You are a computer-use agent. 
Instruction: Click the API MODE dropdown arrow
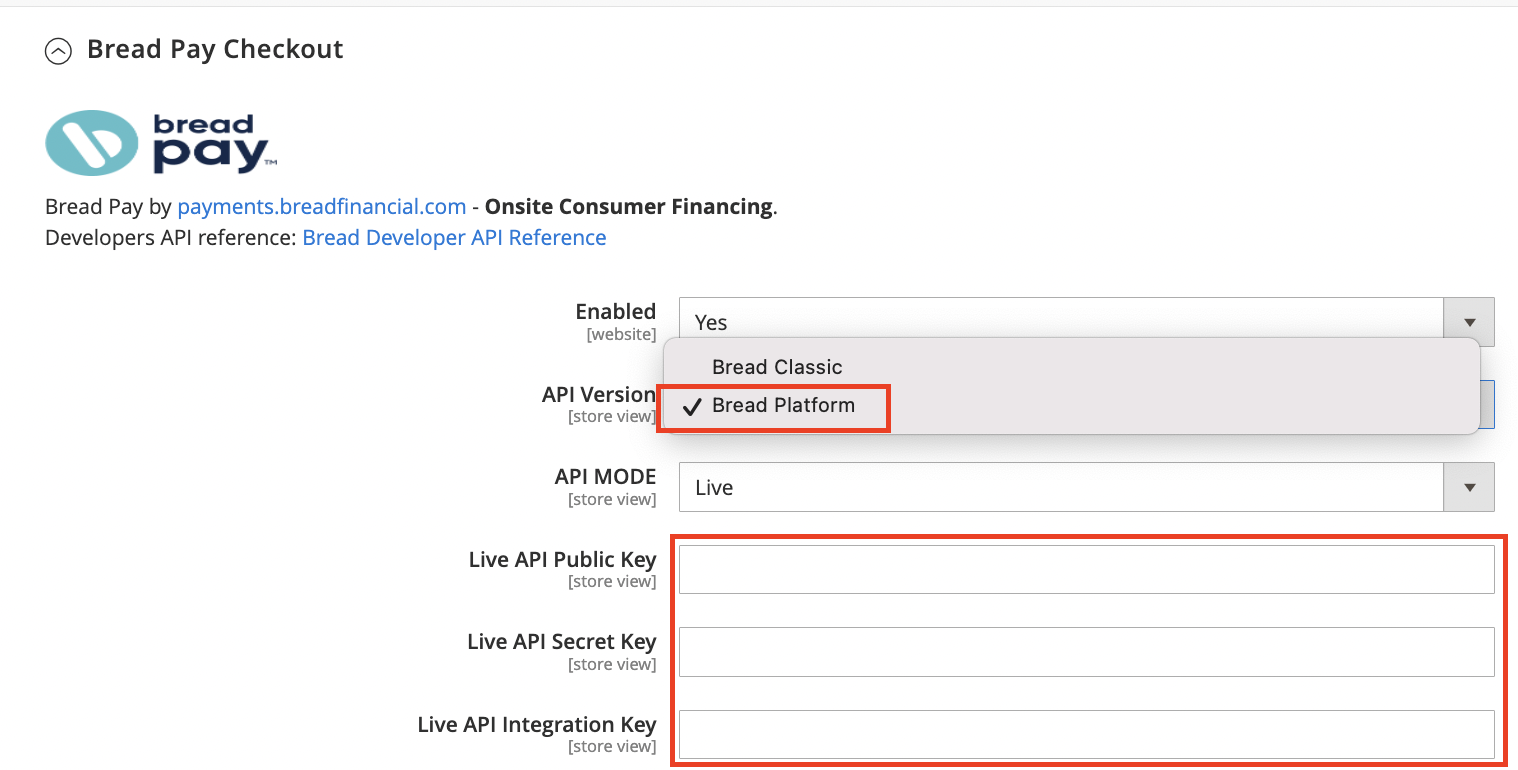[1469, 487]
